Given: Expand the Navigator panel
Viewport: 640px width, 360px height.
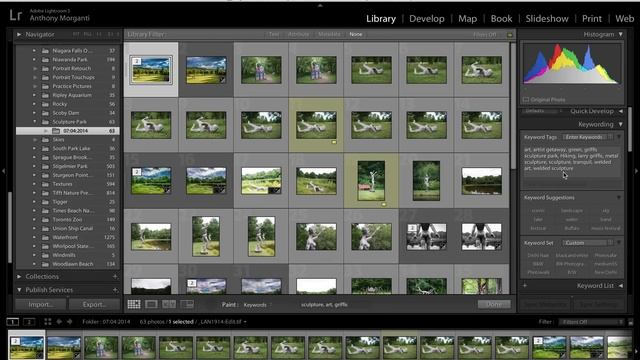Looking at the screenshot, I should [x=19, y=35].
